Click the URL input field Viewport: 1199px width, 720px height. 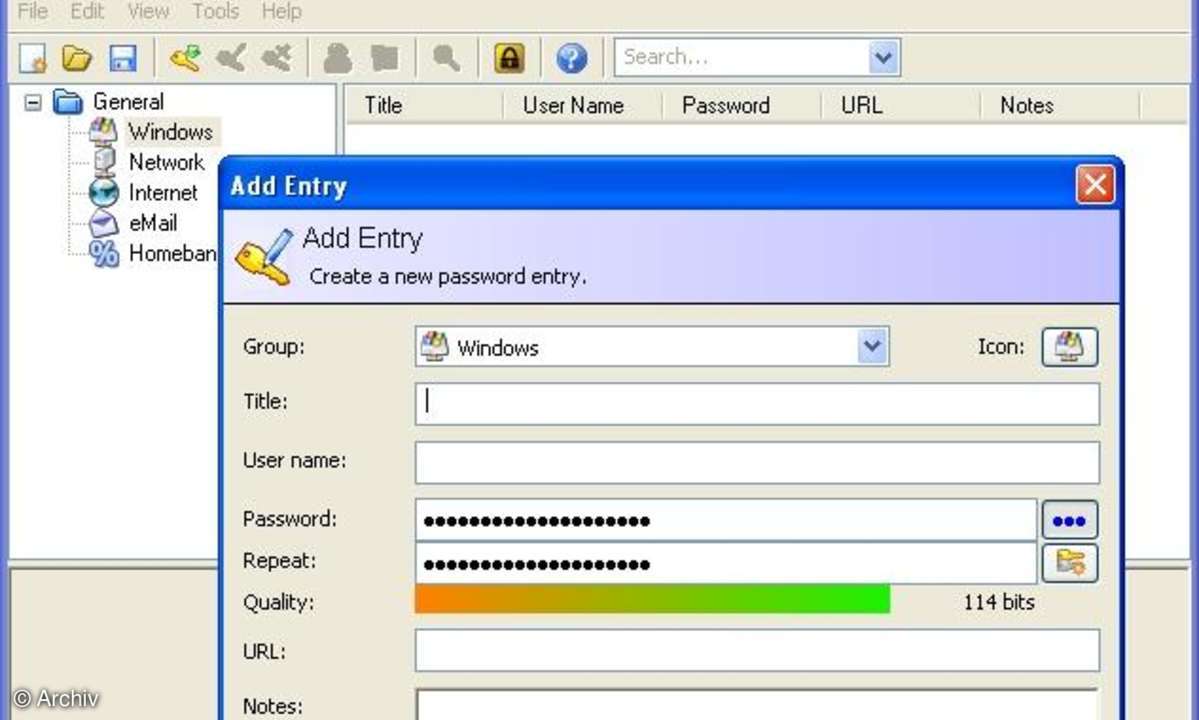tap(757, 650)
